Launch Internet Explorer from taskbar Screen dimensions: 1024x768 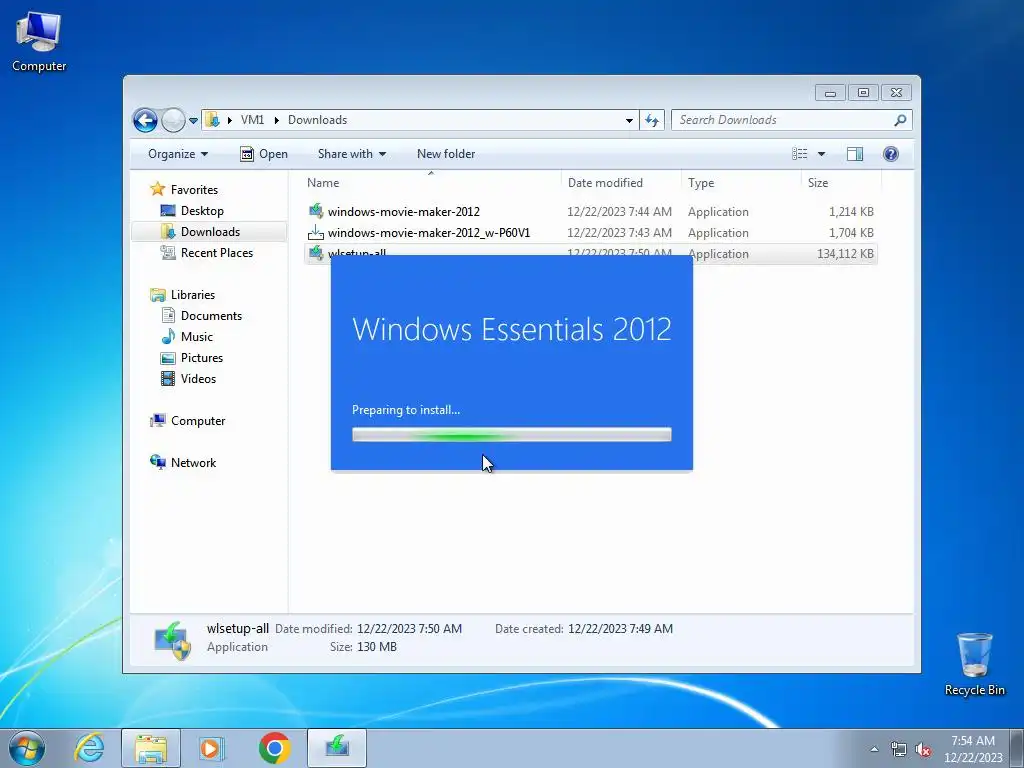[89, 748]
